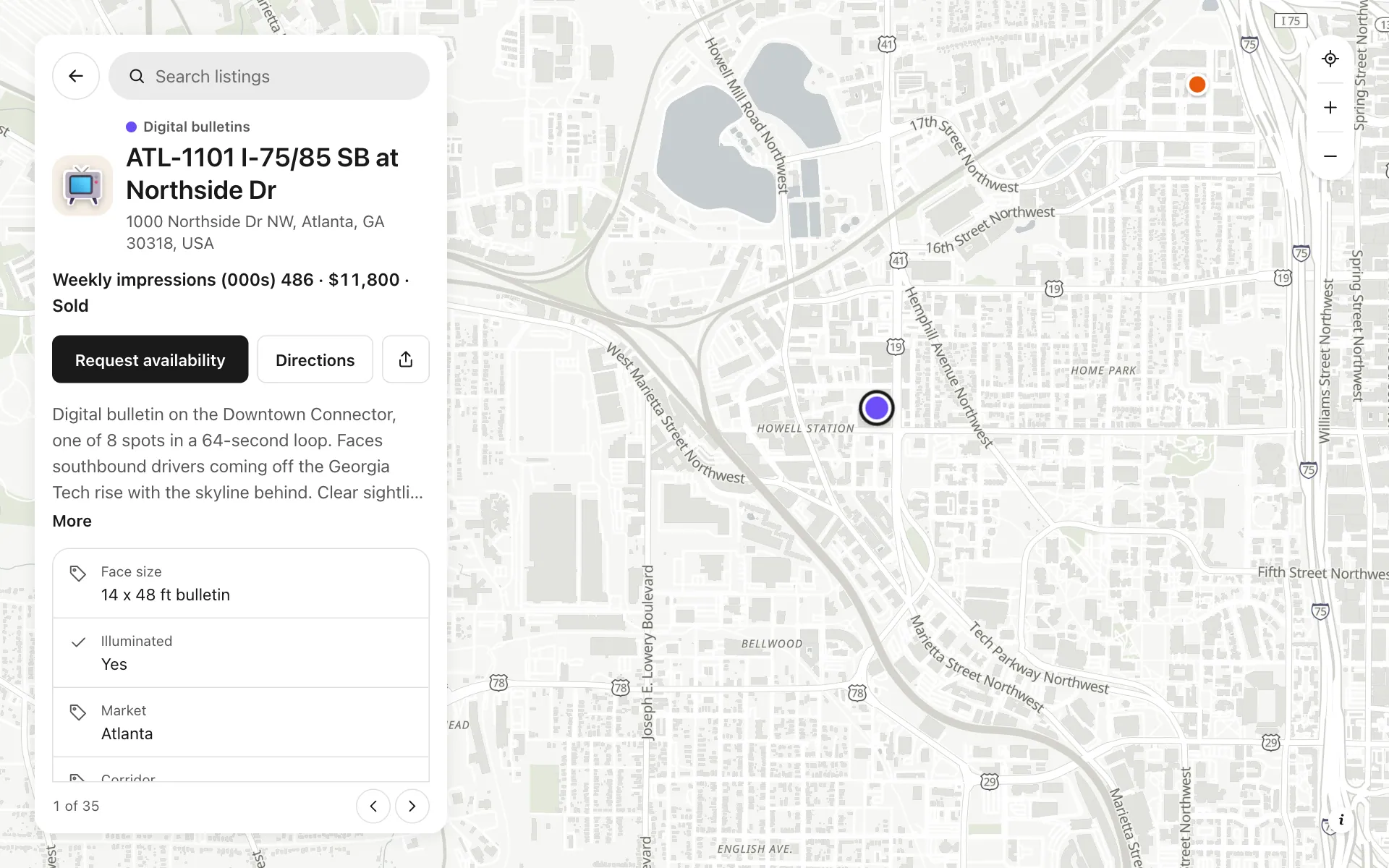Image resolution: width=1389 pixels, height=868 pixels.
Task: Expand description with More link
Action: point(72,521)
